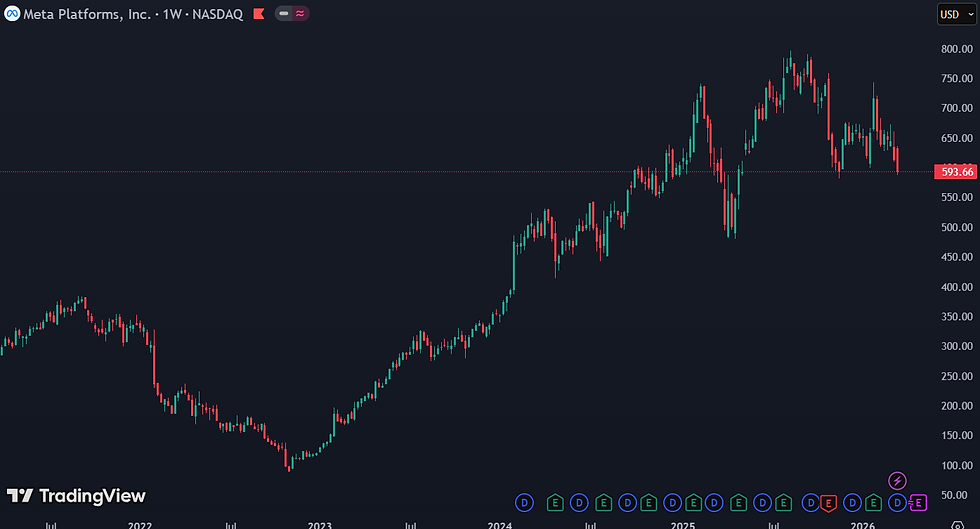Click the purple lightning bolt event marker

pyautogui.click(x=898, y=481)
